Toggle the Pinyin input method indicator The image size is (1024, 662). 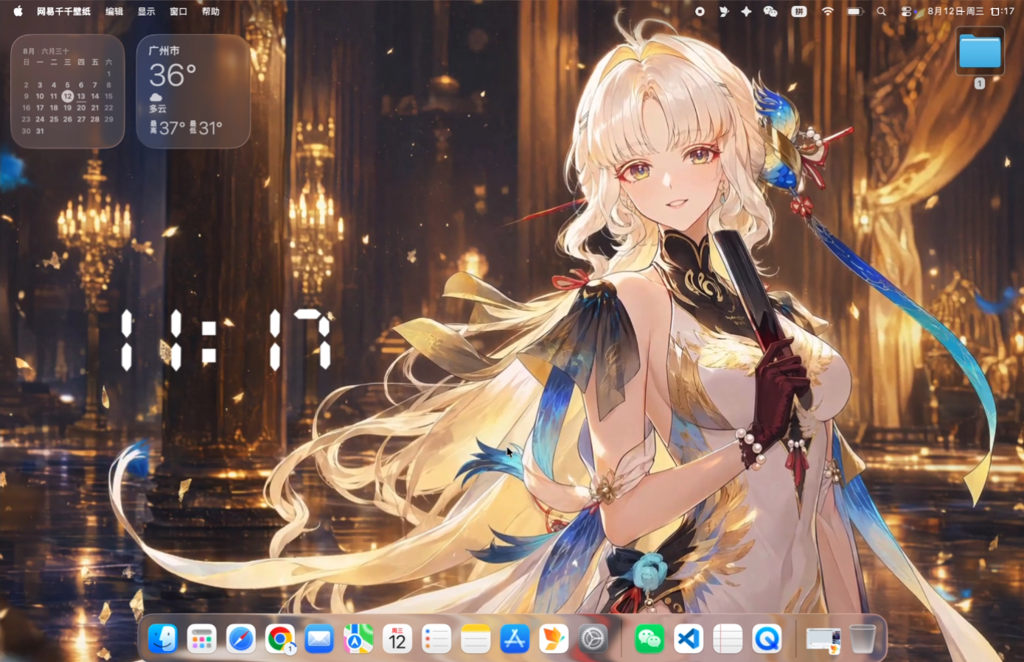point(799,11)
